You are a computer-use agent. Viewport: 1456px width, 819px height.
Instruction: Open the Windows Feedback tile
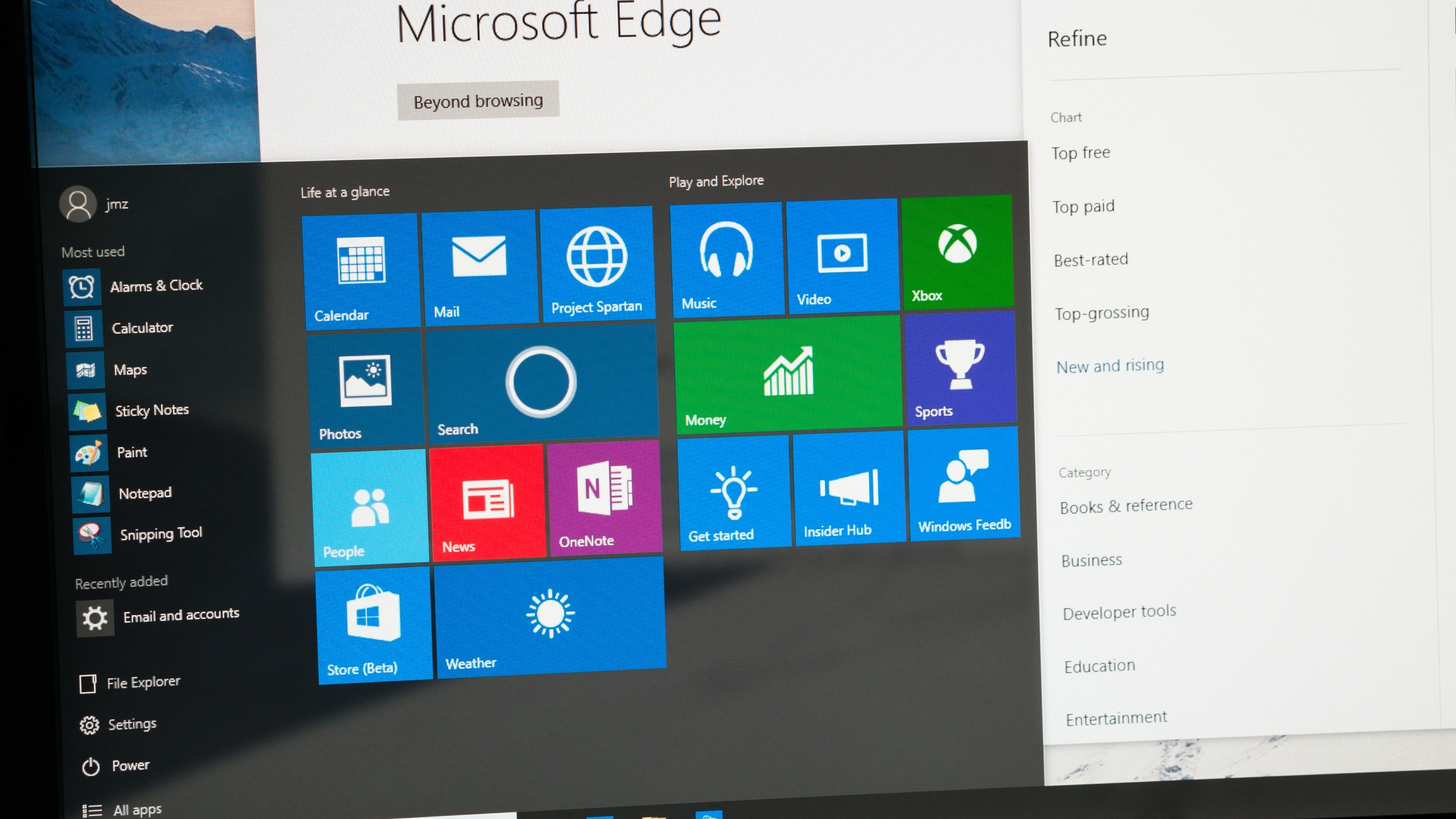(963, 483)
